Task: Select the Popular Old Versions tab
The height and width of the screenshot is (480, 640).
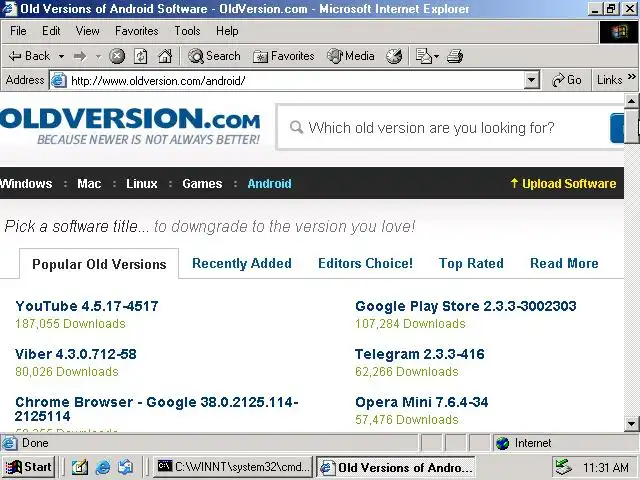Action: pyautogui.click(x=99, y=264)
